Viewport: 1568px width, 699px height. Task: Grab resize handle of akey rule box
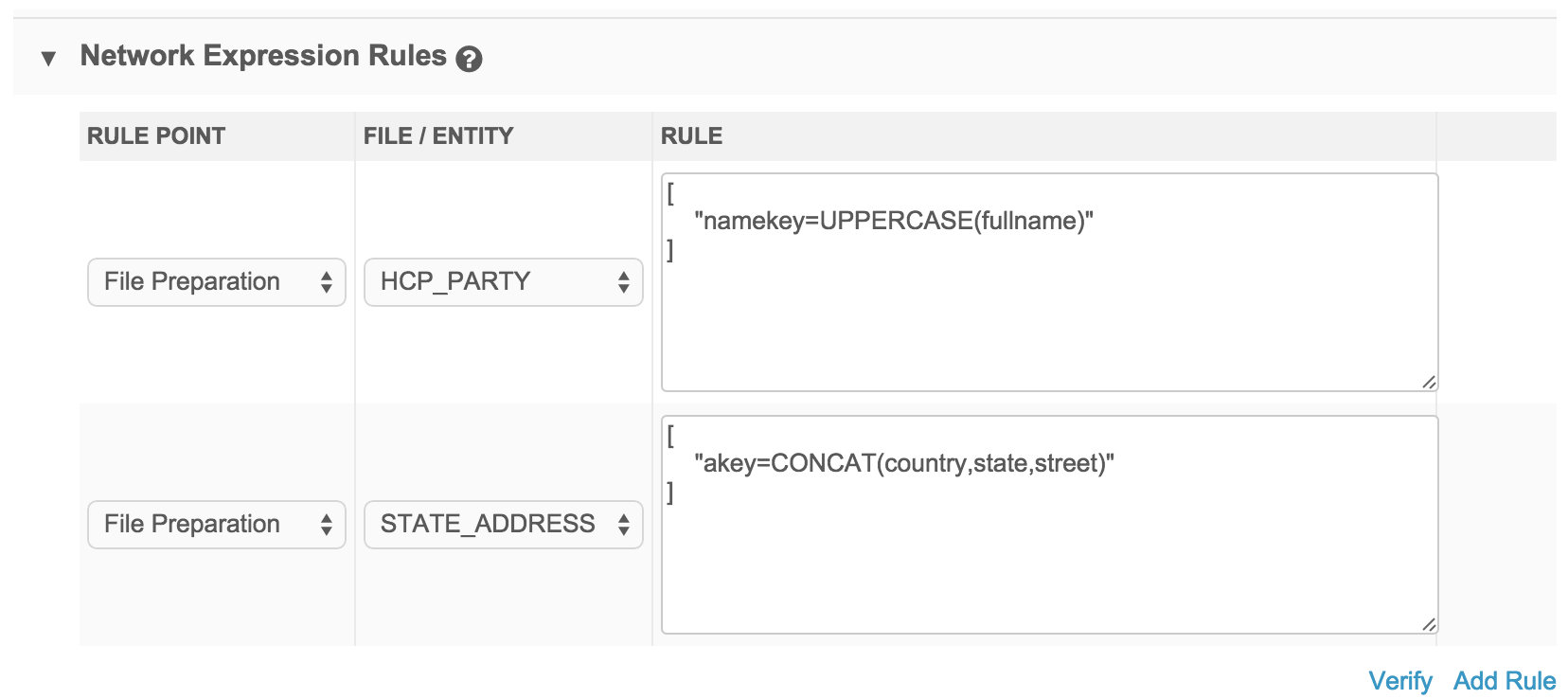(x=1428, y=624)
